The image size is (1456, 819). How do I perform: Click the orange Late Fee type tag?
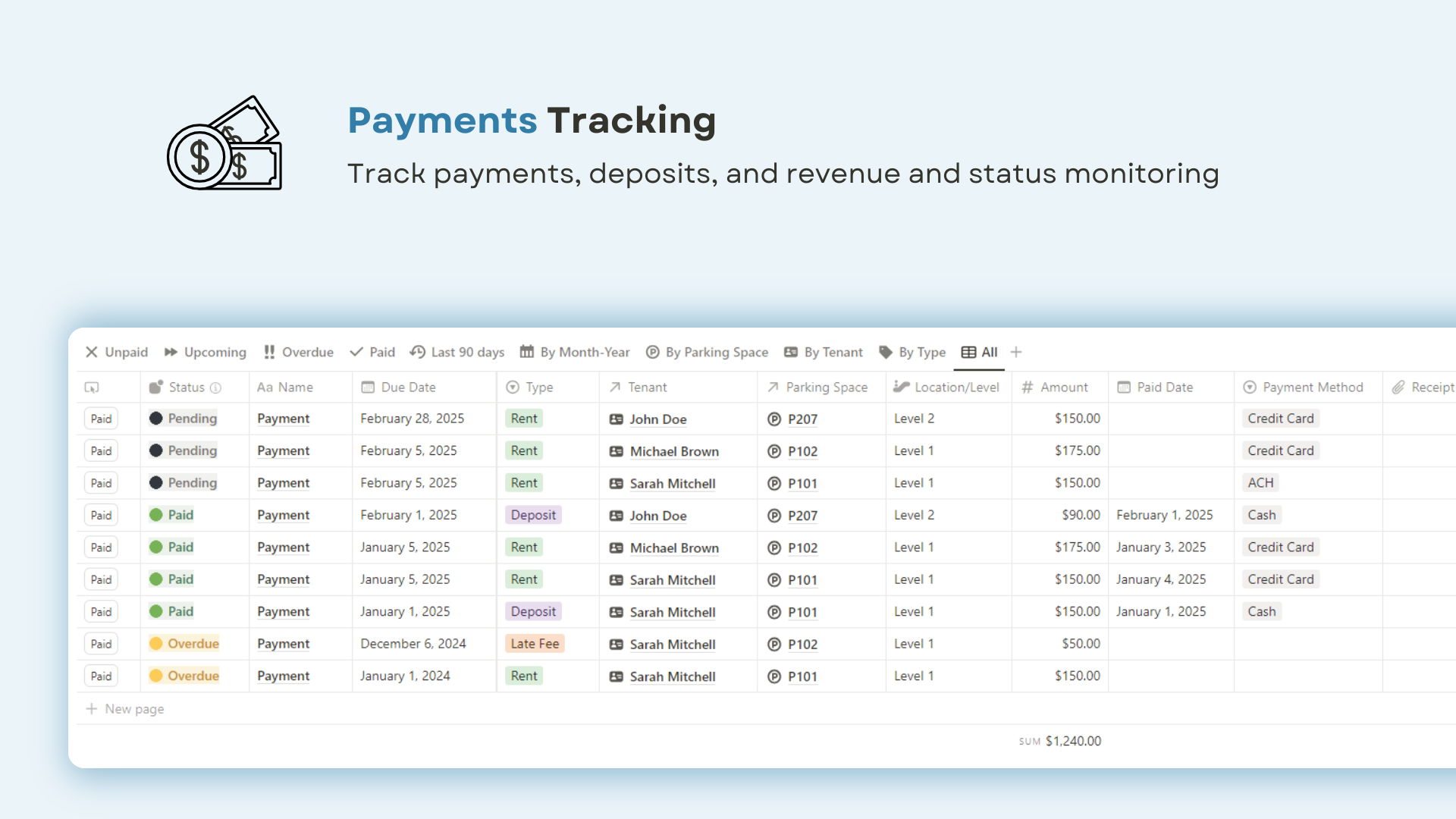click(535, 644)
